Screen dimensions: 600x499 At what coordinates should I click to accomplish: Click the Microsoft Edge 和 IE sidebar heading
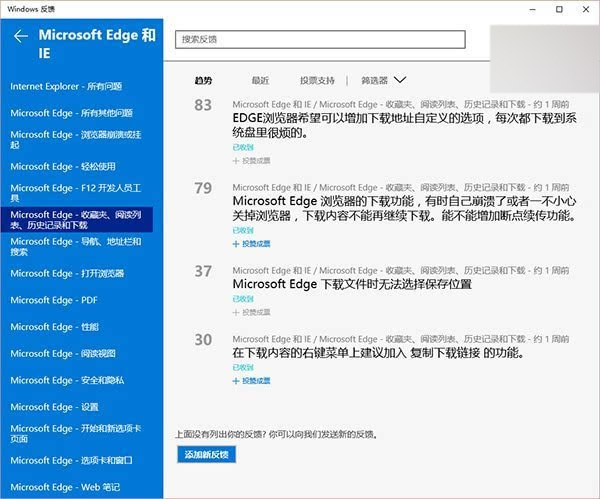coord(97,44)
